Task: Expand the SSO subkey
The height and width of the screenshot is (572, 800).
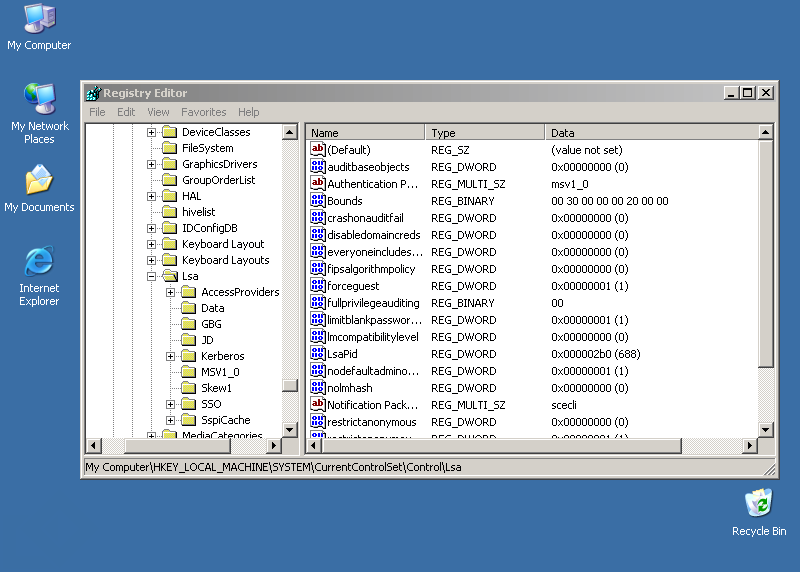Action: 170,404
